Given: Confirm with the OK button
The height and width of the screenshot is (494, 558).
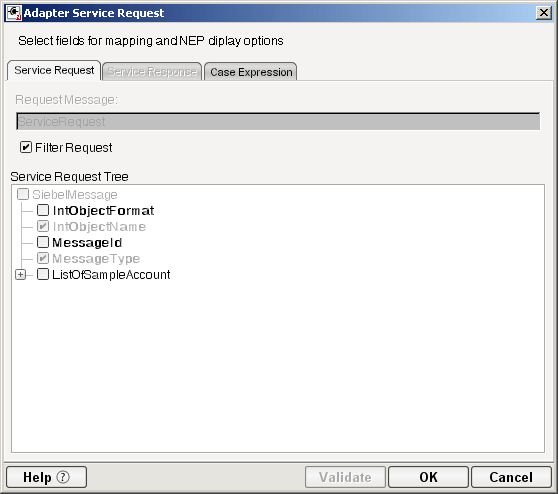Looking at the screenshot, I should 428,477.
